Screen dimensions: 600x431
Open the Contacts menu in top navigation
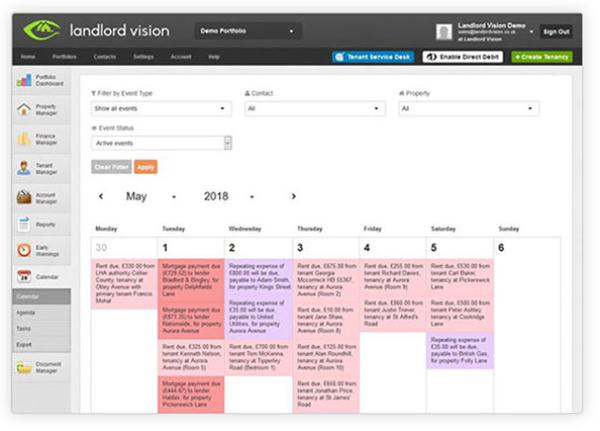[x=104, y=57]
